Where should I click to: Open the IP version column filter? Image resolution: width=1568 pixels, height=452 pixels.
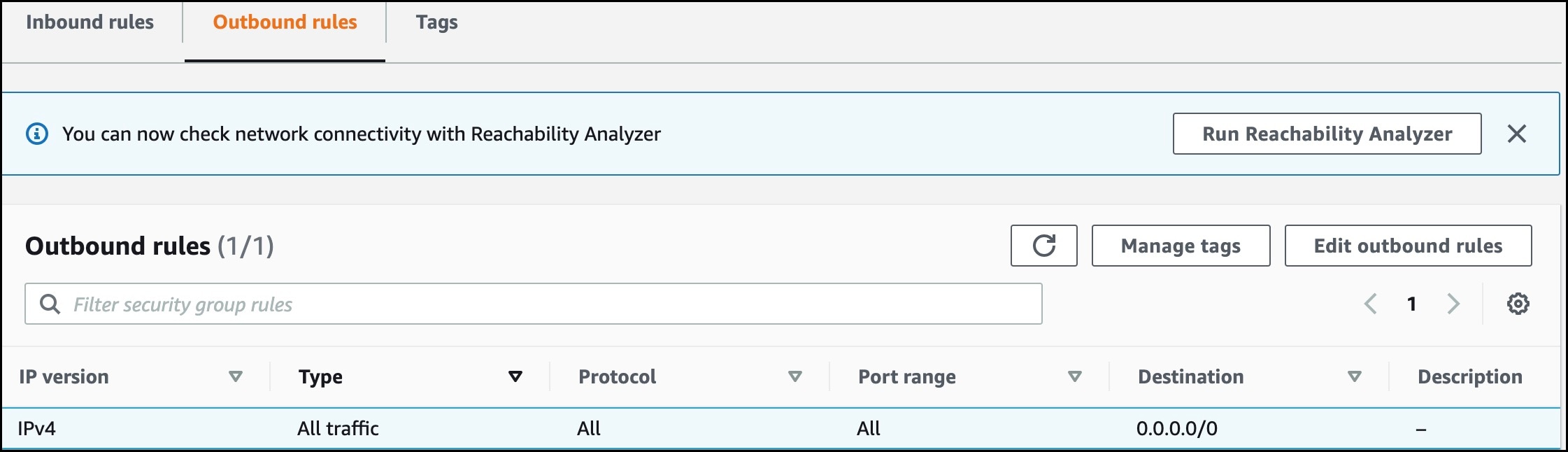[236, 376]
